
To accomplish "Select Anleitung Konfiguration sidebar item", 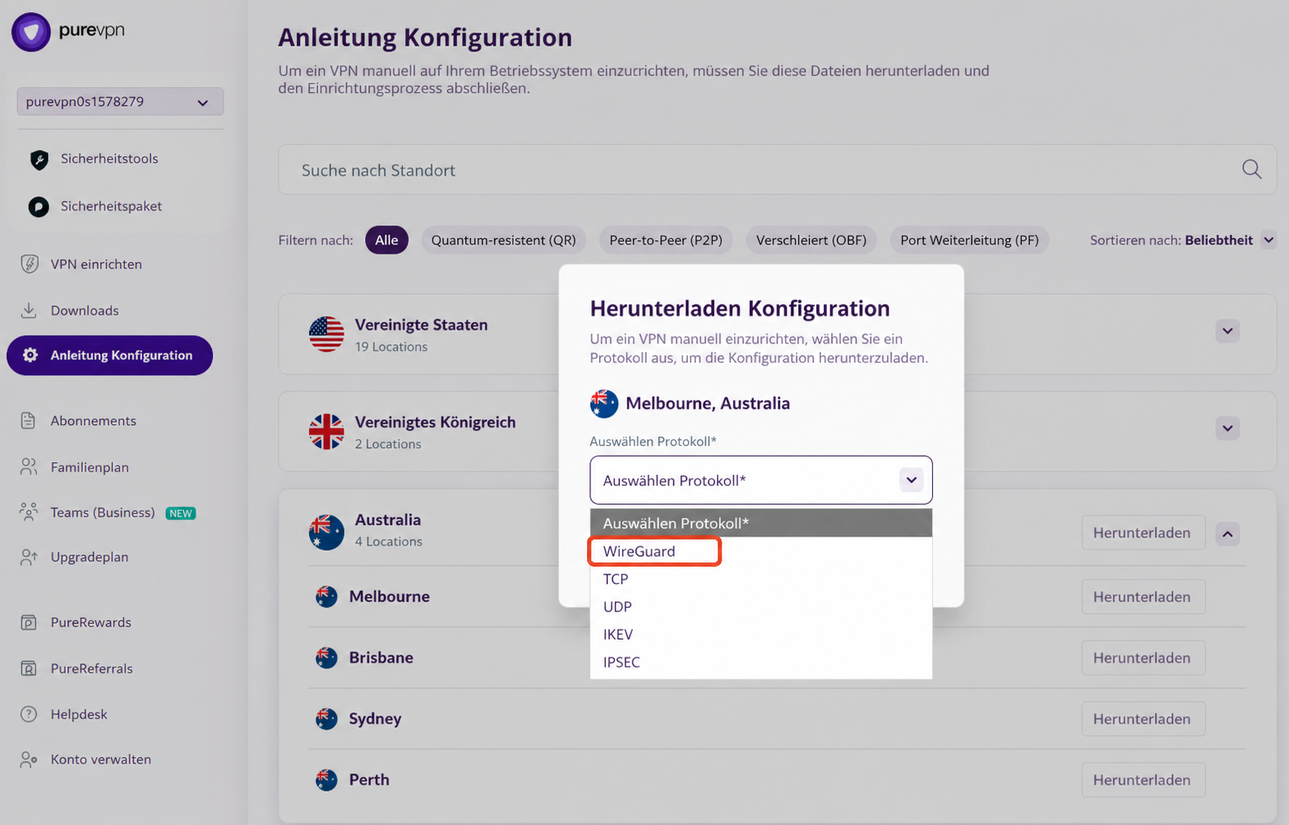I will pos(110,355).
